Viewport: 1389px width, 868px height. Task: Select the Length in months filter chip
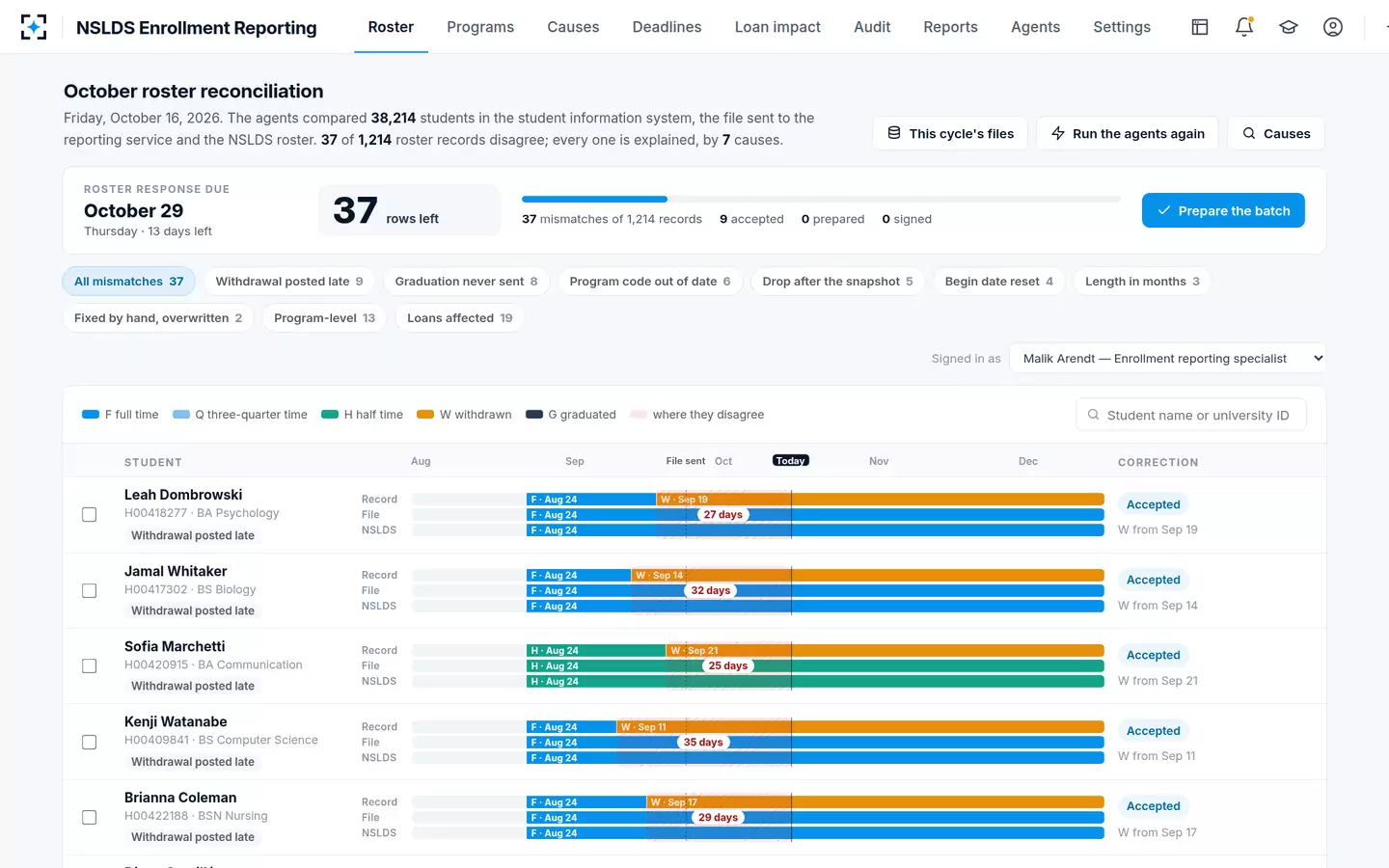[x=1142, y=282]
